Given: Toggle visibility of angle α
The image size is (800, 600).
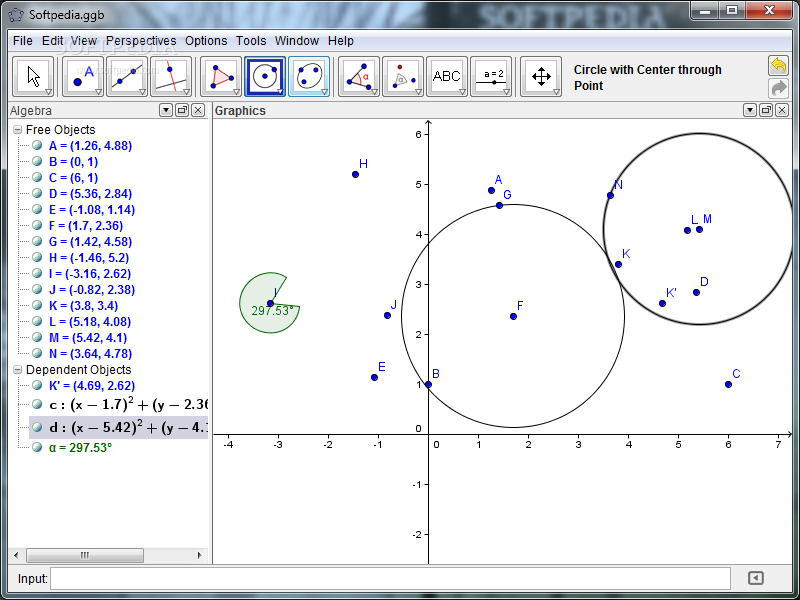Looking at the screenshot, I should point(37,447).
